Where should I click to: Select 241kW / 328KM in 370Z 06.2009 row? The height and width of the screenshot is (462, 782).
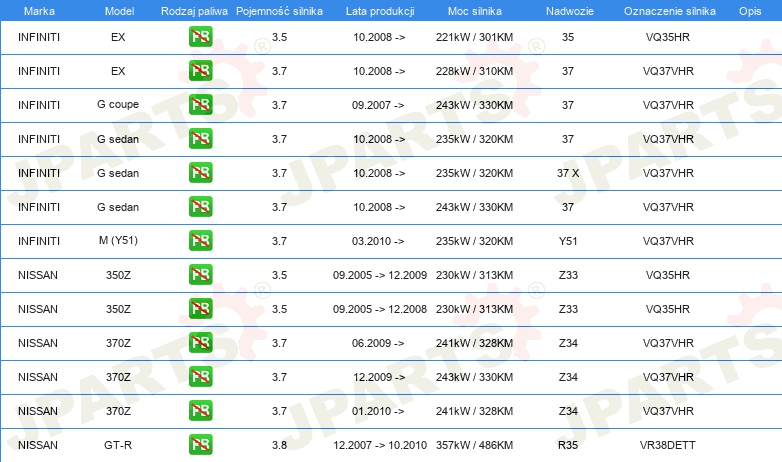474,343
